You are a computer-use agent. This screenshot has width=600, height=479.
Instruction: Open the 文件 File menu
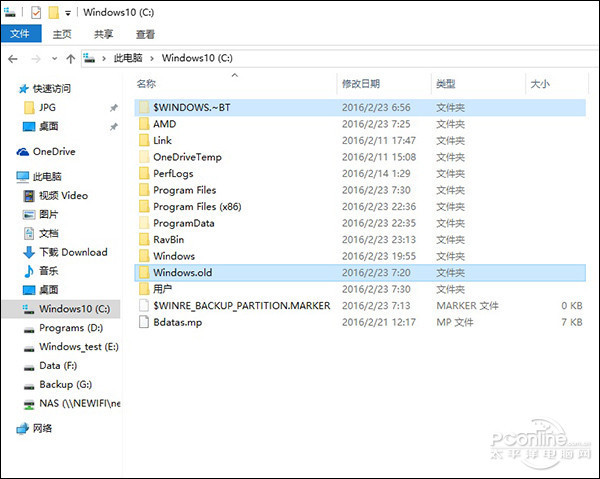click(x=20, y=33)
